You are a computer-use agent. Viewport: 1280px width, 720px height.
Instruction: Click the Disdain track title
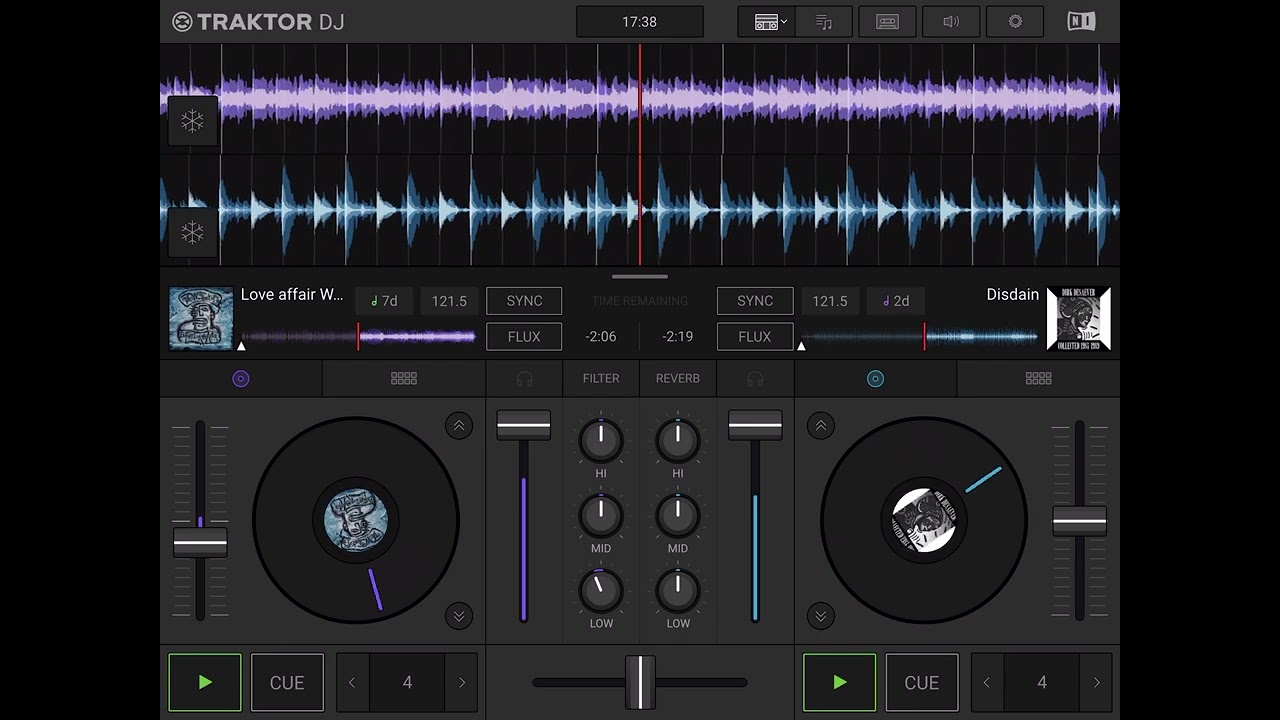[1013, 295]
